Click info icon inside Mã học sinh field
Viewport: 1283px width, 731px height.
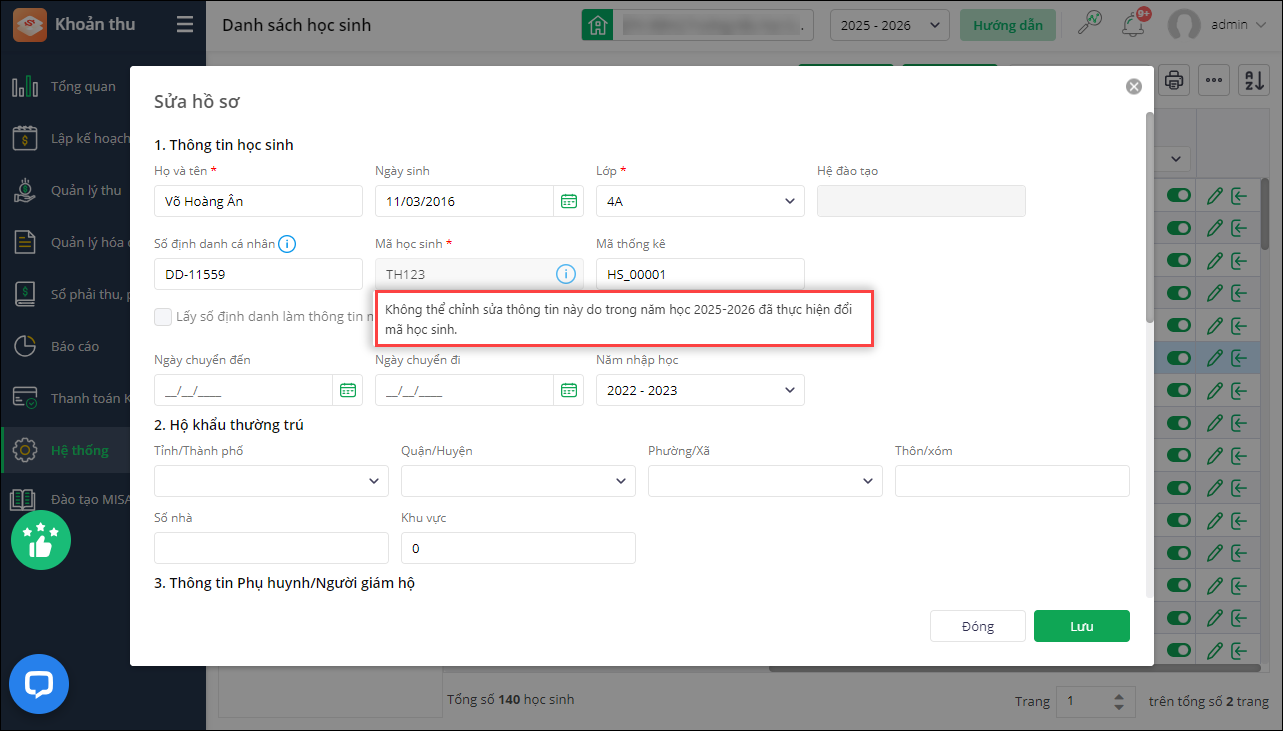point(565,273)
